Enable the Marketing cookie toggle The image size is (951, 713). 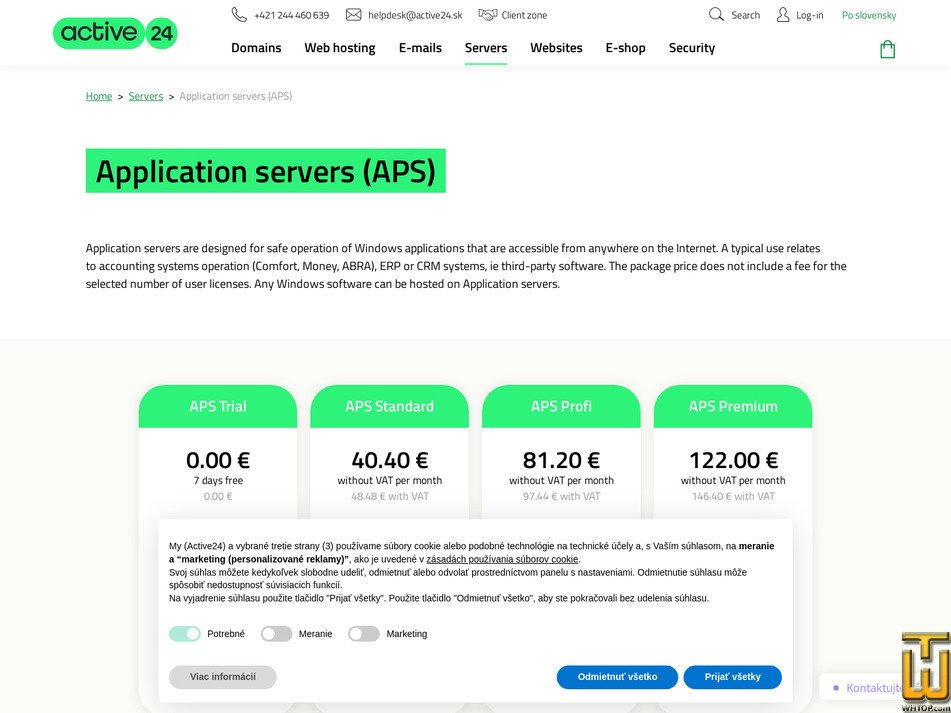363,633
